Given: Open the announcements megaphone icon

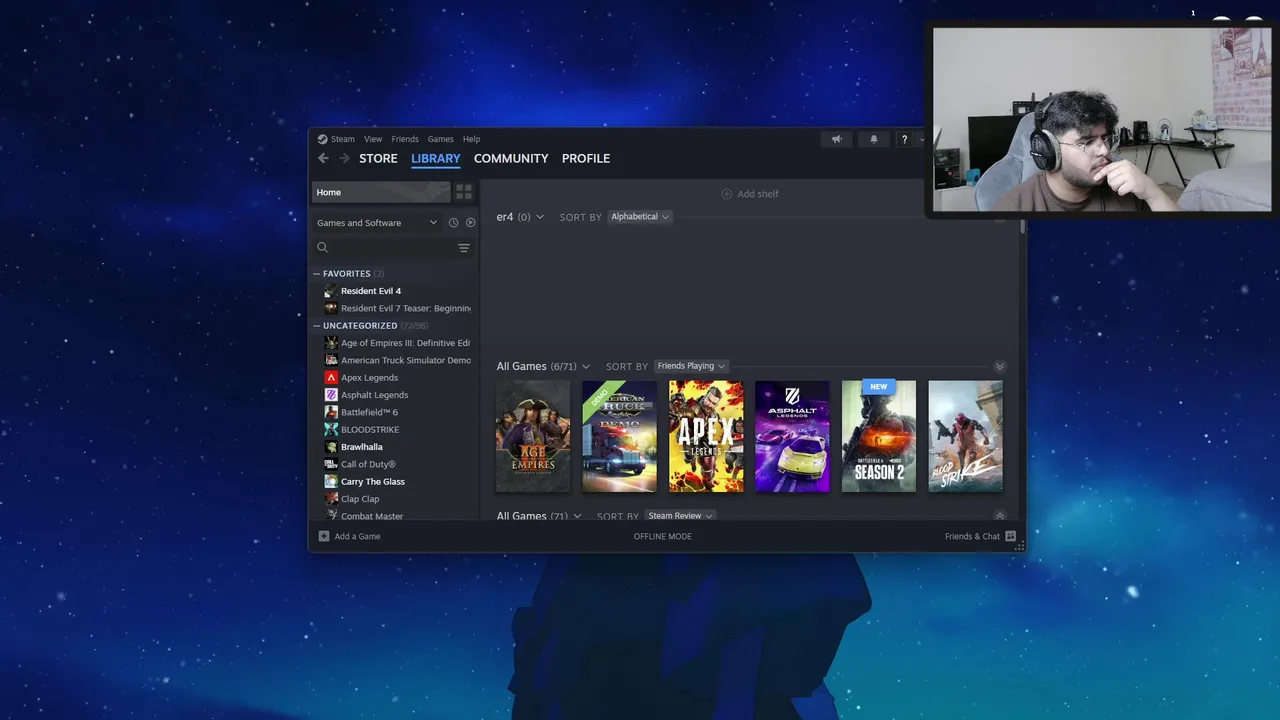Looking at the screenshot, I should click(x=837, y=139).
